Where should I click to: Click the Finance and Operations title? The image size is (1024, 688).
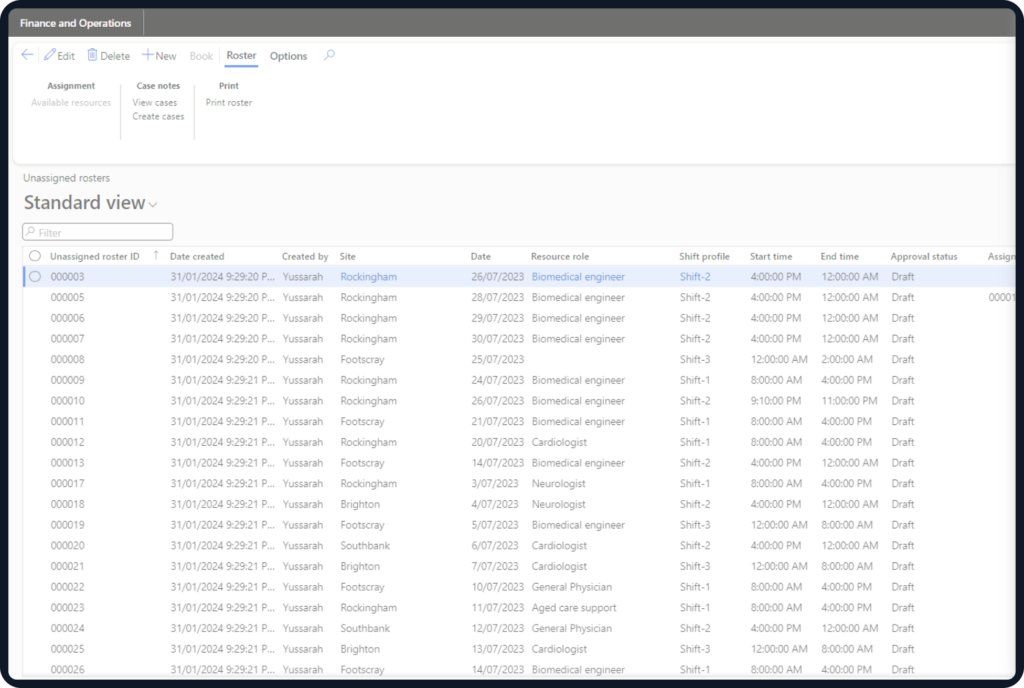(75, 23)
